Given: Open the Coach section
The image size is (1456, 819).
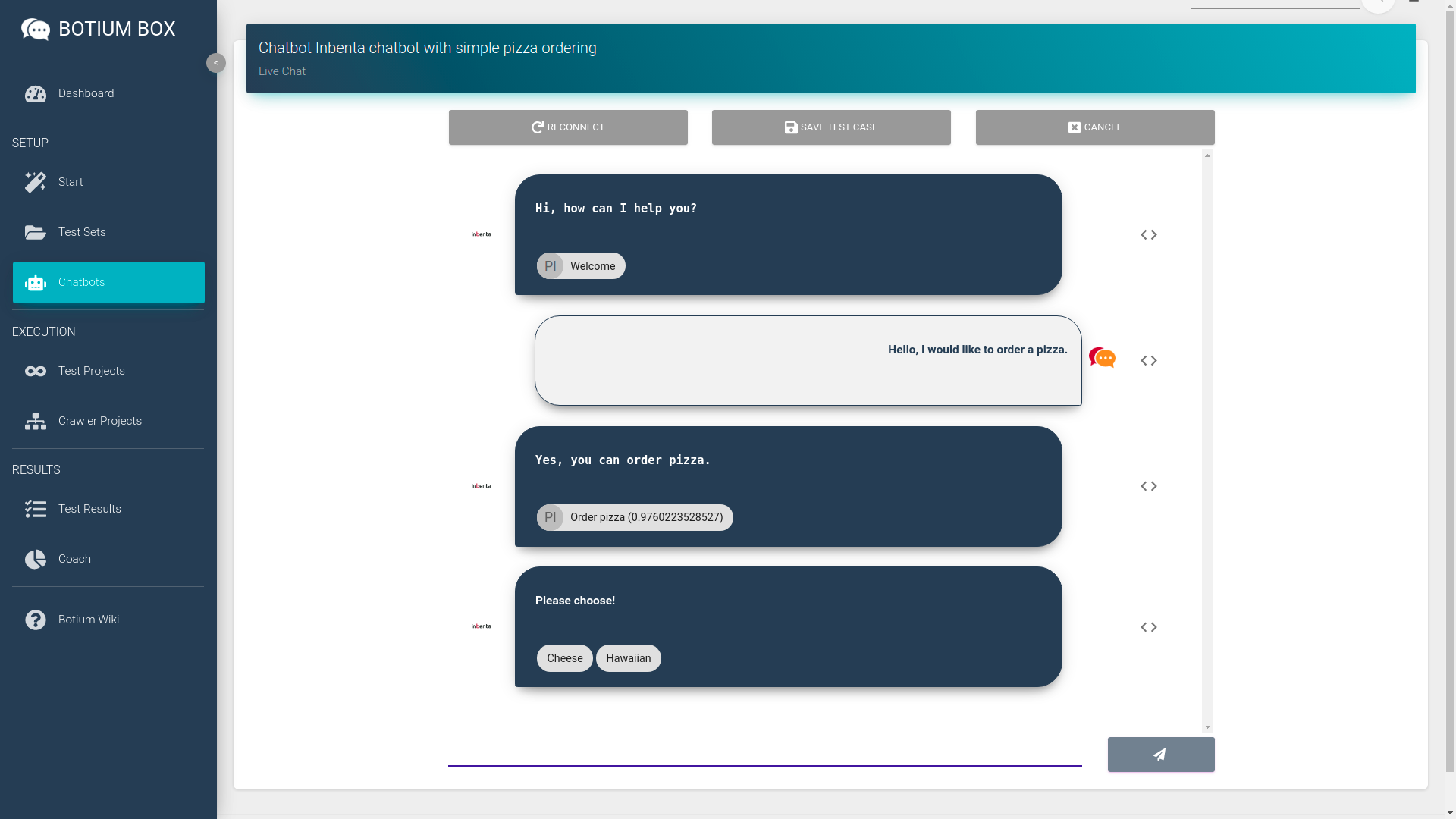Looking at the screenshot, I should click(x=108, y=559).
